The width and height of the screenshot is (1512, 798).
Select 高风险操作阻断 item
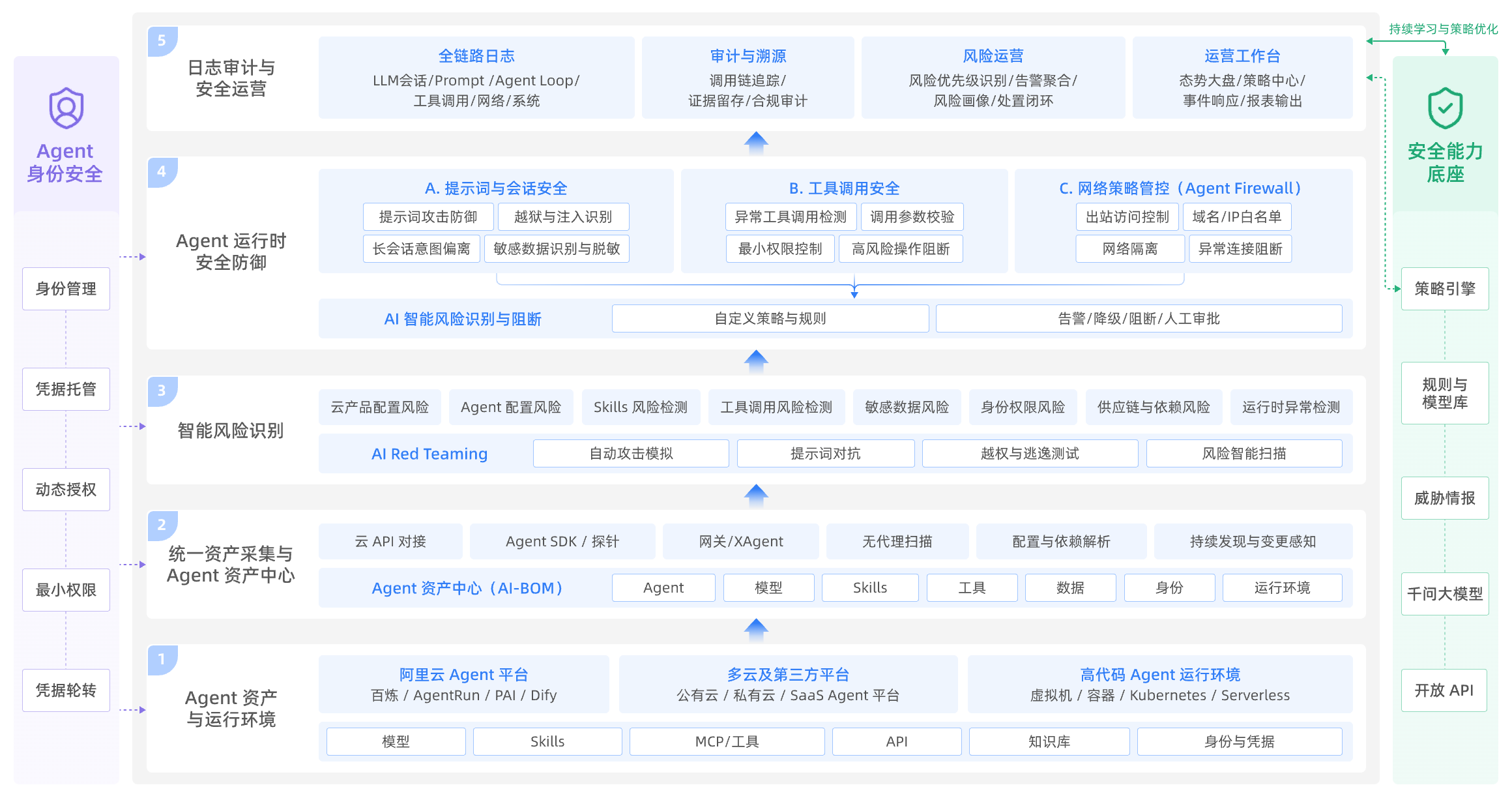[x=901, y=249]
